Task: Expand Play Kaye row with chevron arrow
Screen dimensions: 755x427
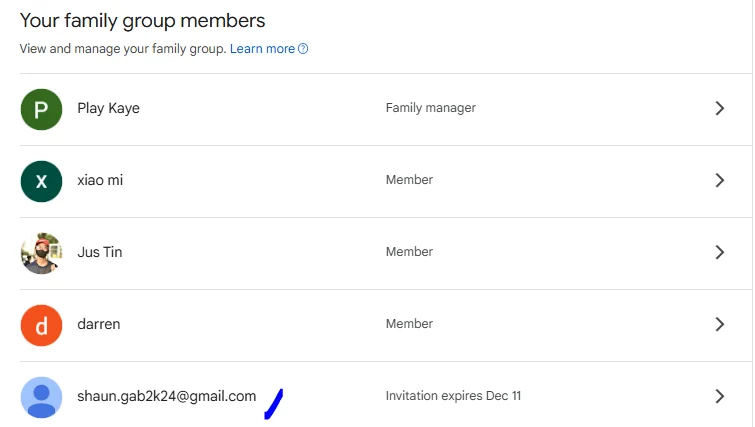Action: click(719, 108)
